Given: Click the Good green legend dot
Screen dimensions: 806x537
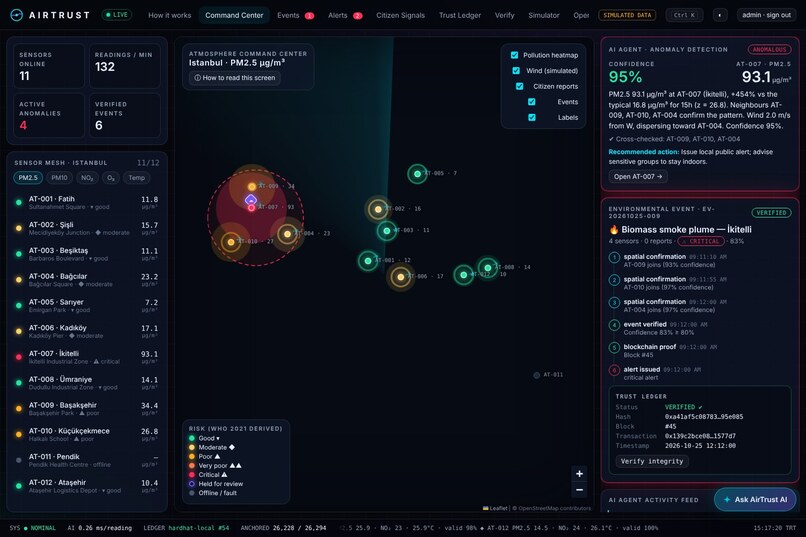Looking at the screenshot, I should tap(192, 438).
